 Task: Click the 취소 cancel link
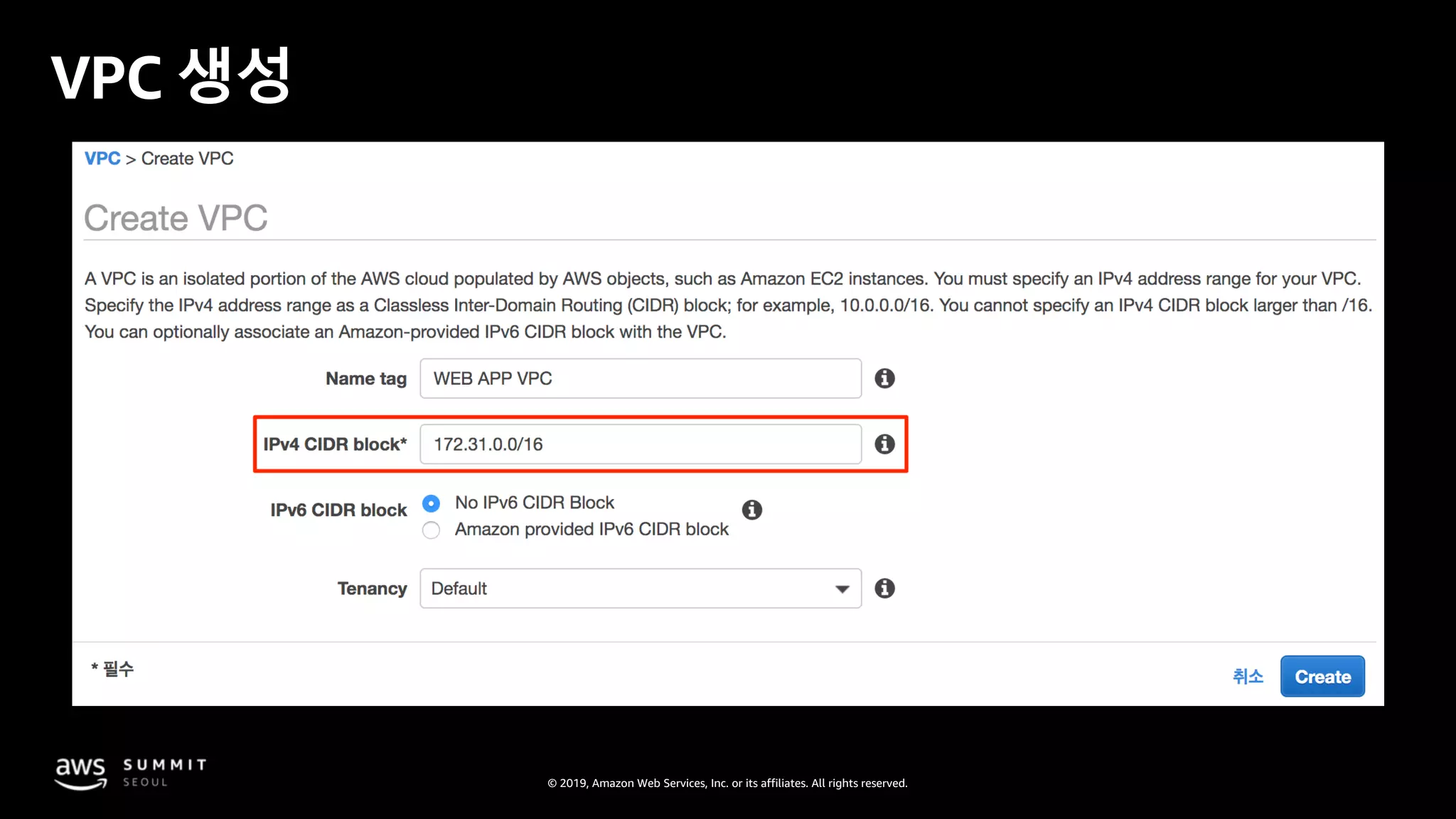coord(1248,677)
